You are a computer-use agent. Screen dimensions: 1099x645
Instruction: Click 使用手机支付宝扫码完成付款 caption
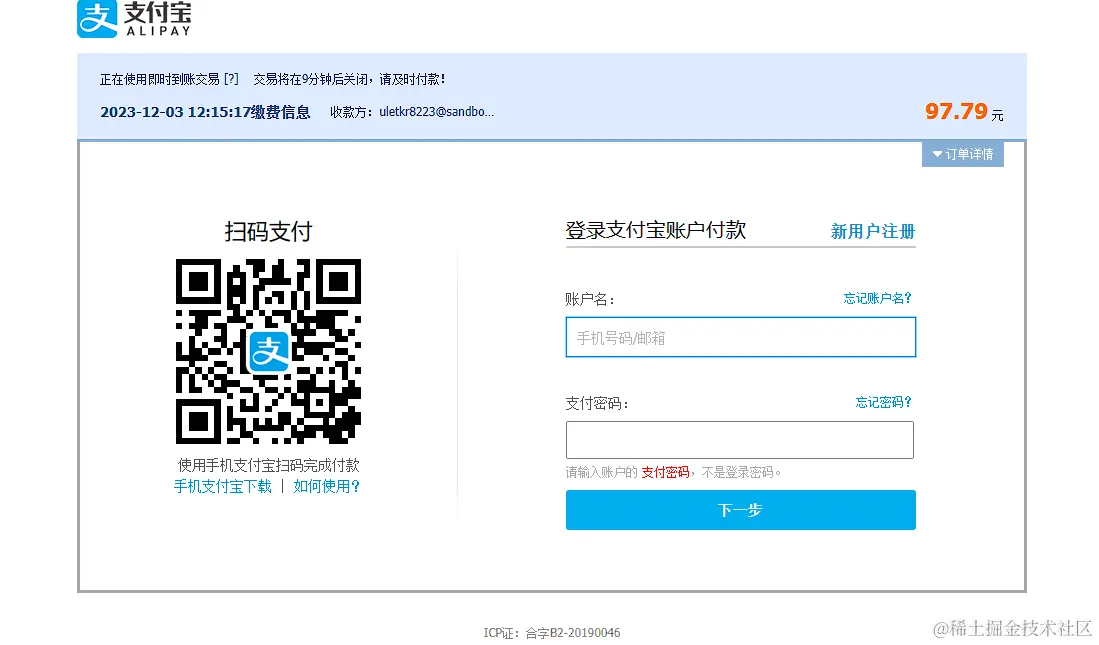point(268,465)
